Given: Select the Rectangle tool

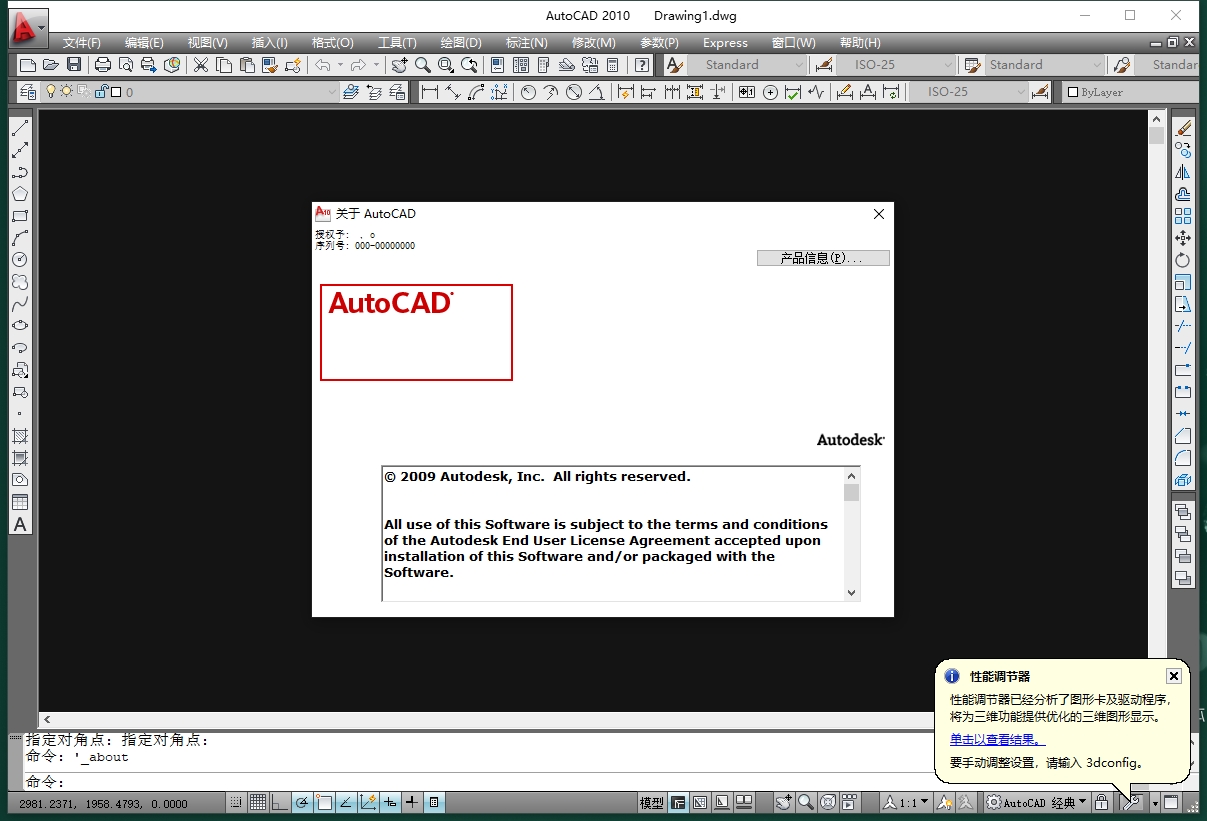Looking at the screenshot, I should [x=20, y=216].
